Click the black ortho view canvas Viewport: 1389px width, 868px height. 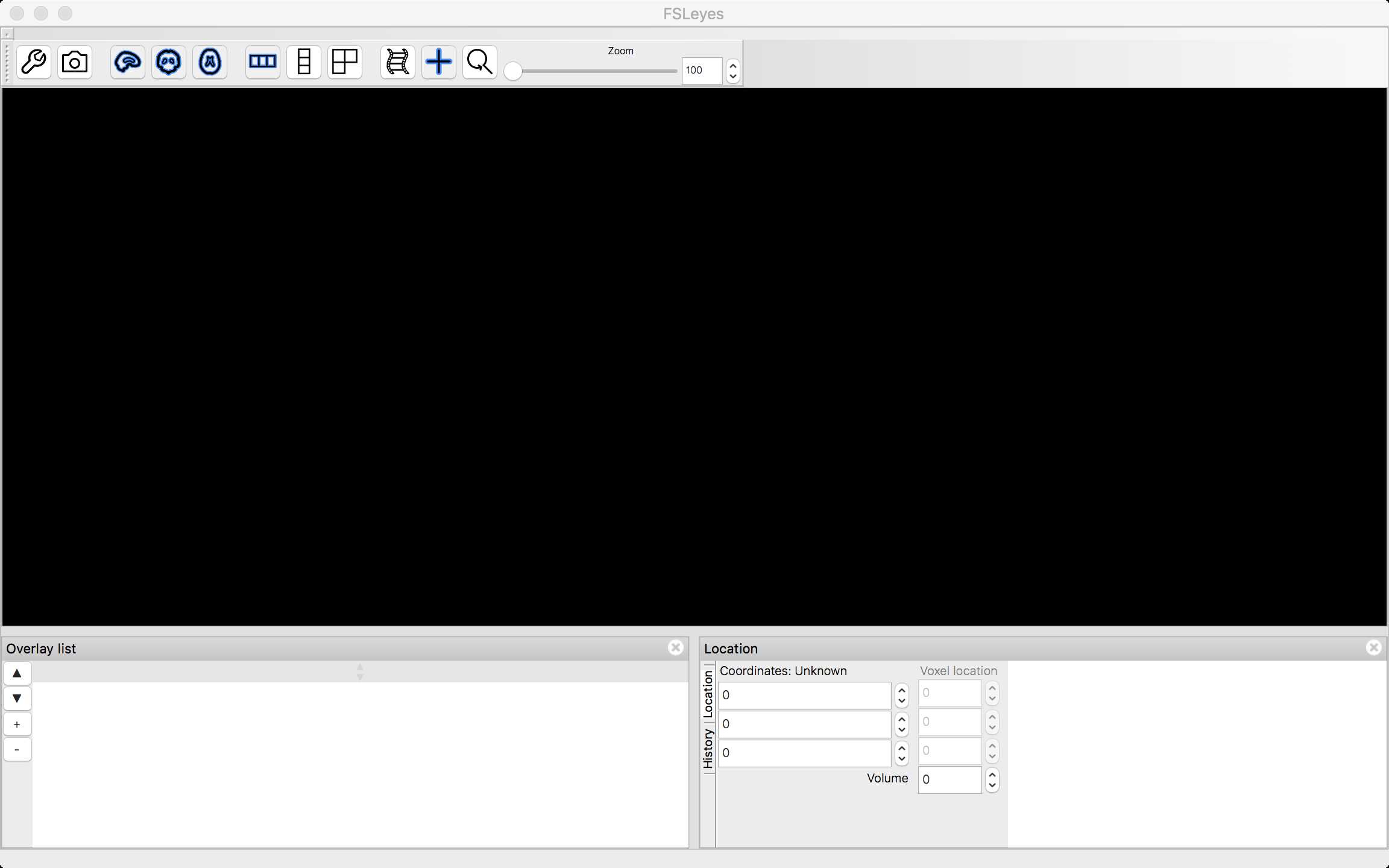(694, 357)
